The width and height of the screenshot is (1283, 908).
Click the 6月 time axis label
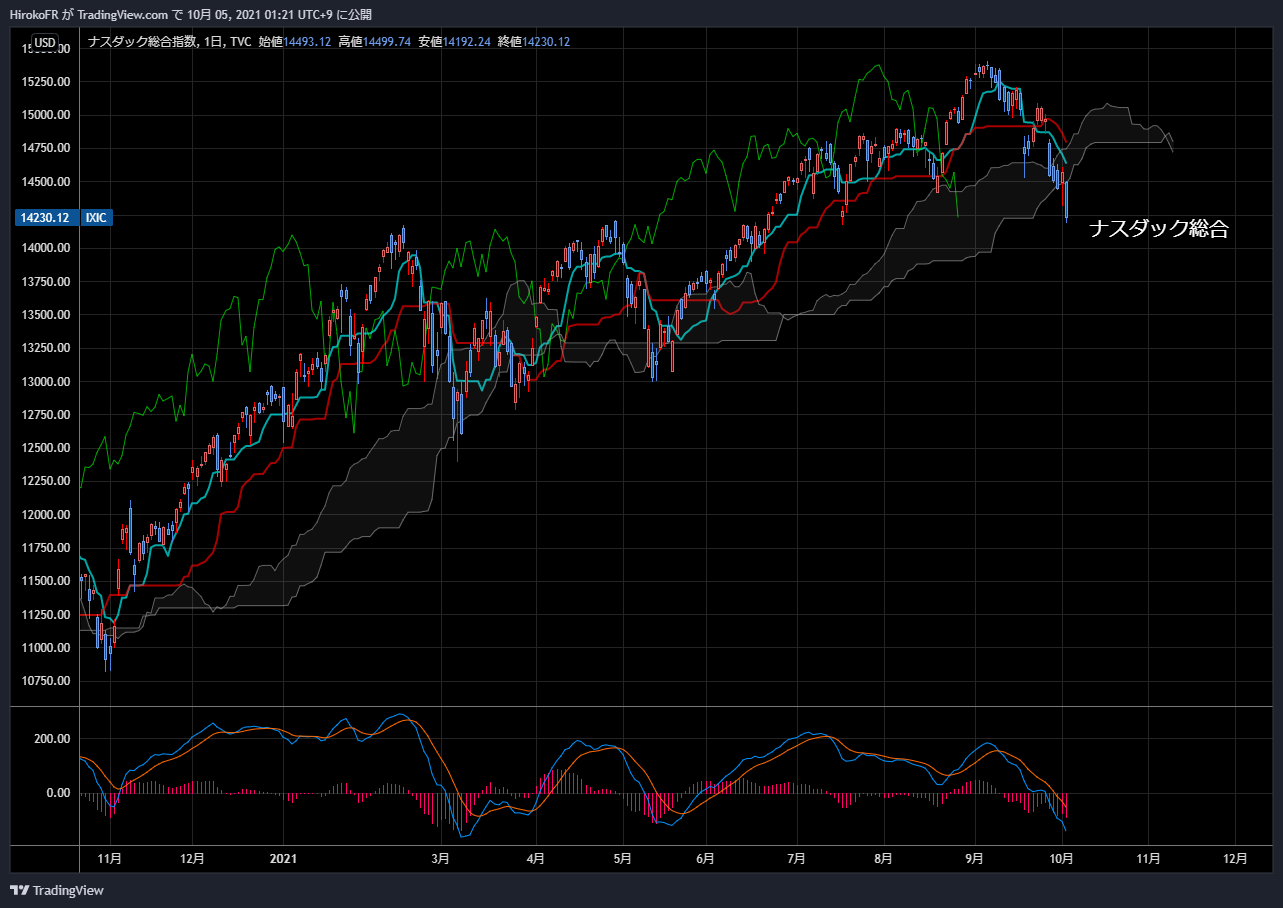[706, 858]
